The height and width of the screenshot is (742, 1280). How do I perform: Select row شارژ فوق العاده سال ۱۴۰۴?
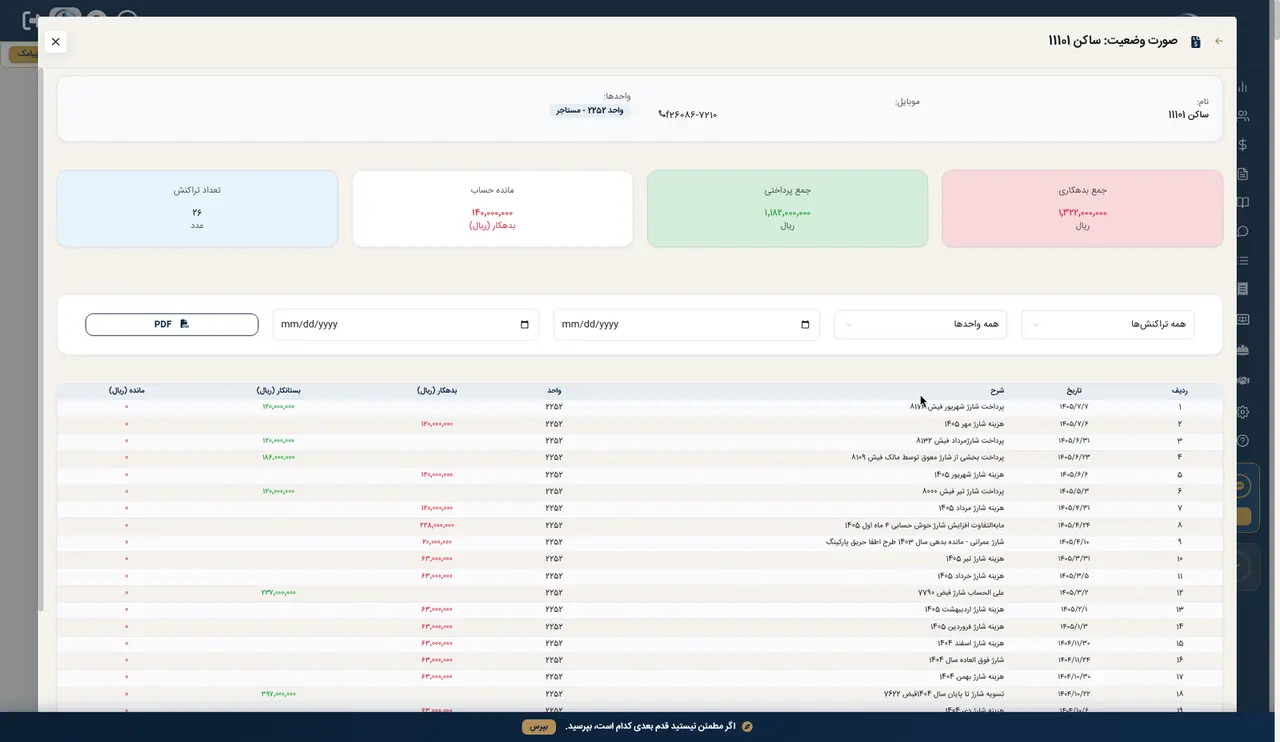640,660
